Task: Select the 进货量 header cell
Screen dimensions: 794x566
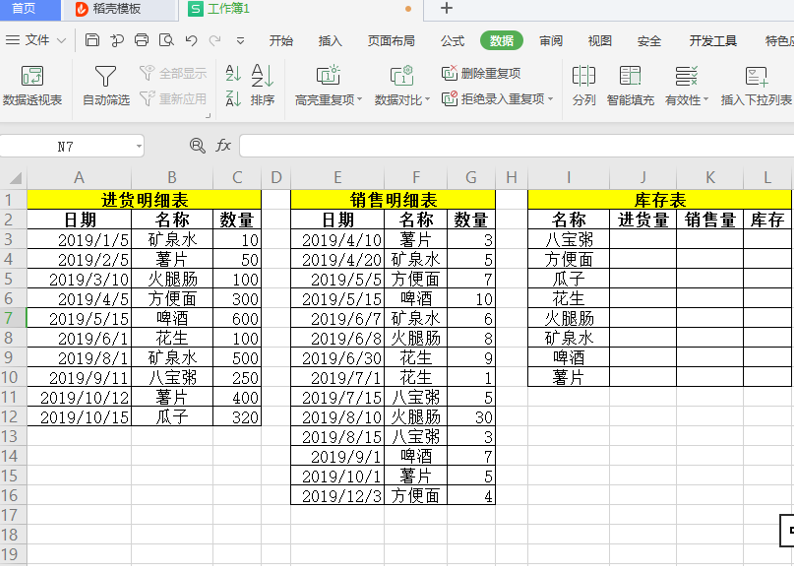Action: tap(643, 220)
